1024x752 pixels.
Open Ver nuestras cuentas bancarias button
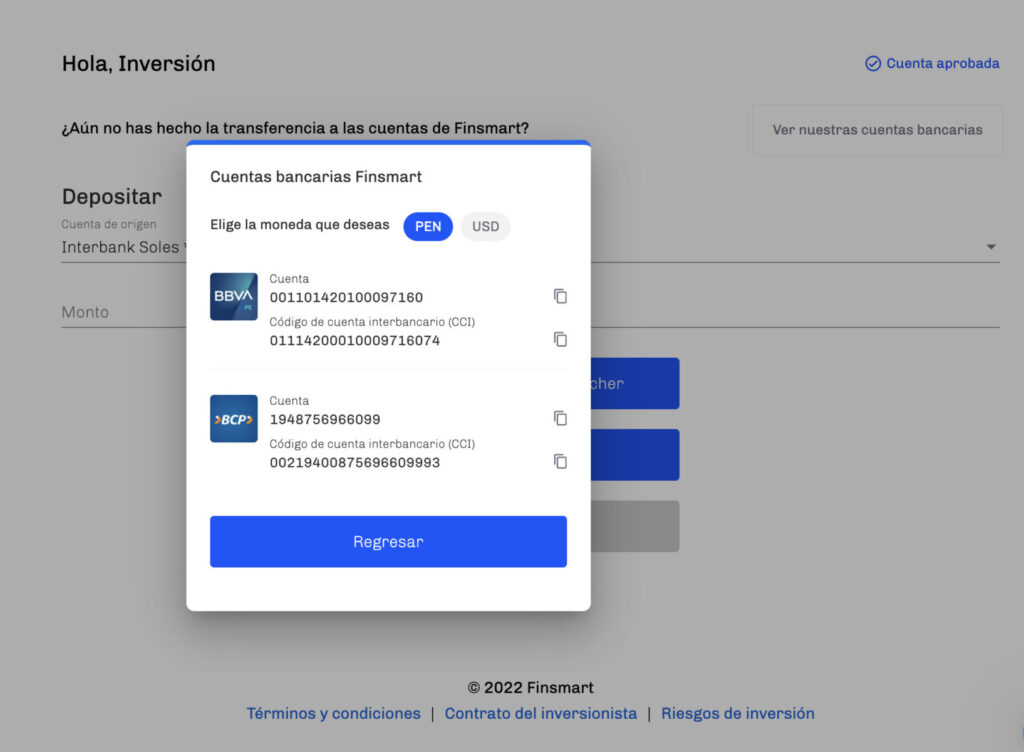coord(877,130)
